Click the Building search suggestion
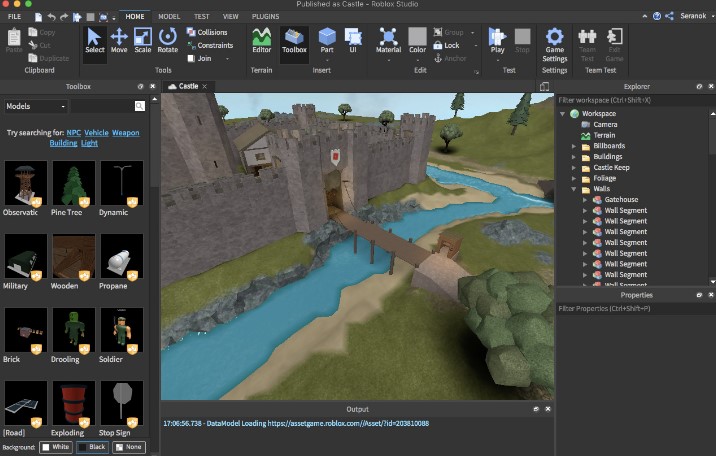Image resolution: width=716 pixels, height=456 pixels. pyautogui.click(x=63, y=143)
